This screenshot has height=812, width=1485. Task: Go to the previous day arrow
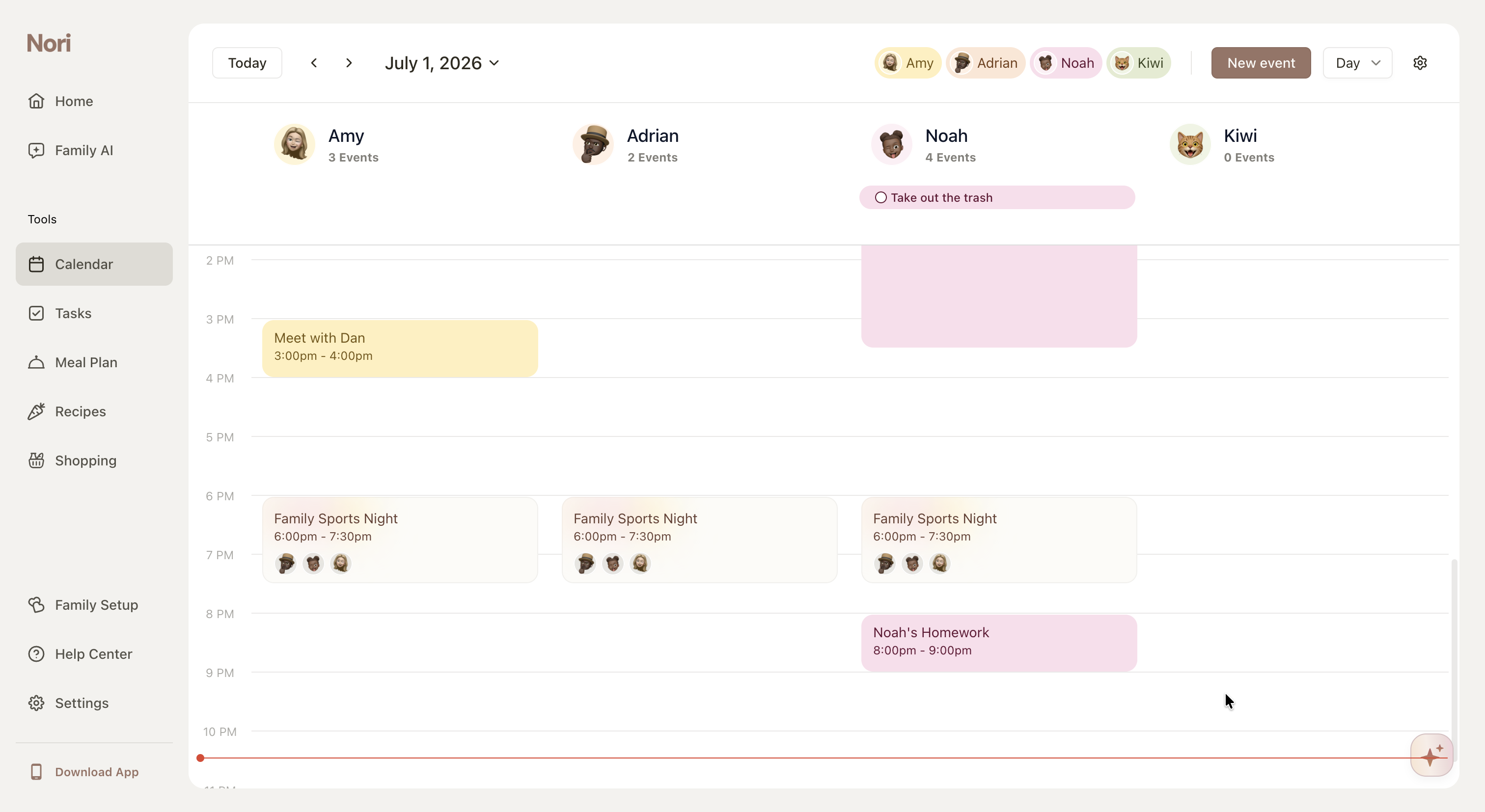point(314,63)
